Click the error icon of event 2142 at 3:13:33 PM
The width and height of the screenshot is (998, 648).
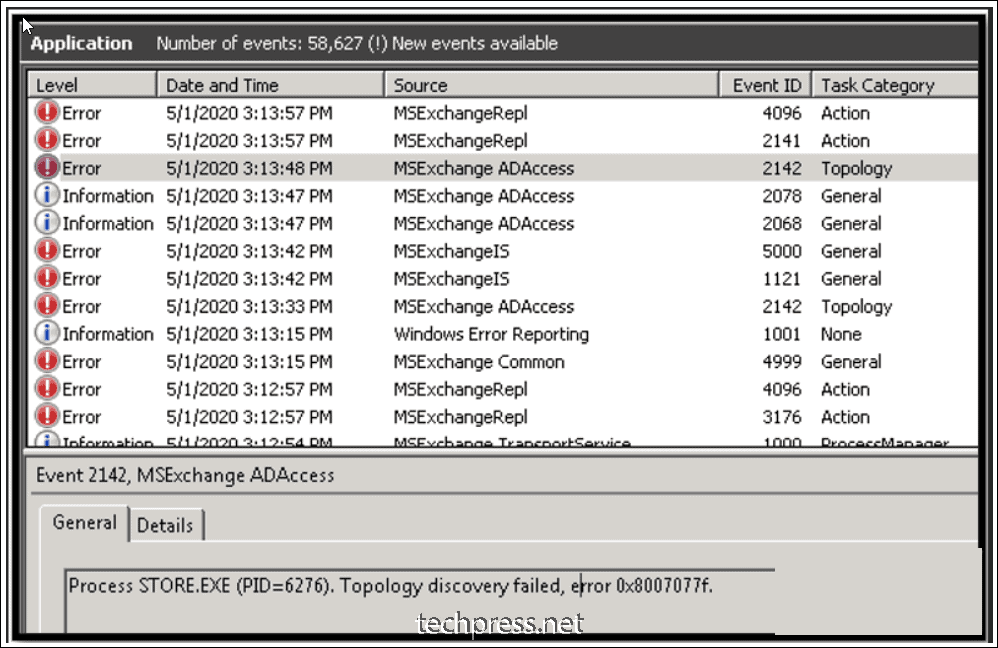[47, 306]
